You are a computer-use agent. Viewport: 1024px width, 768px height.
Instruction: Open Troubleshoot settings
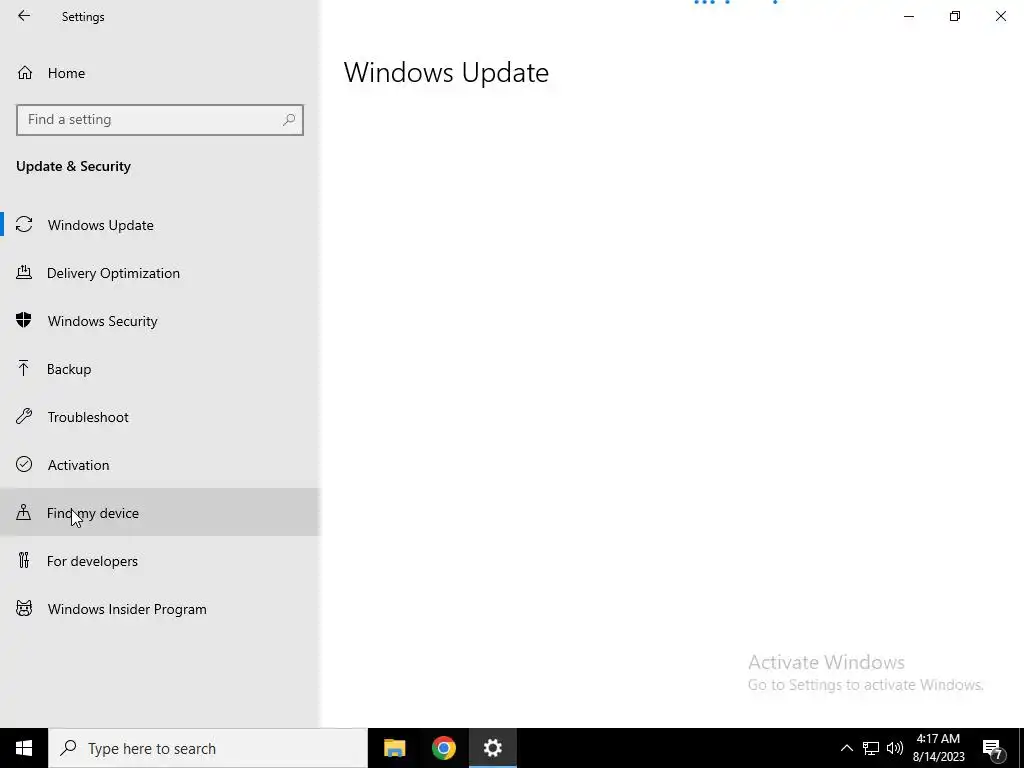point(160,417)
